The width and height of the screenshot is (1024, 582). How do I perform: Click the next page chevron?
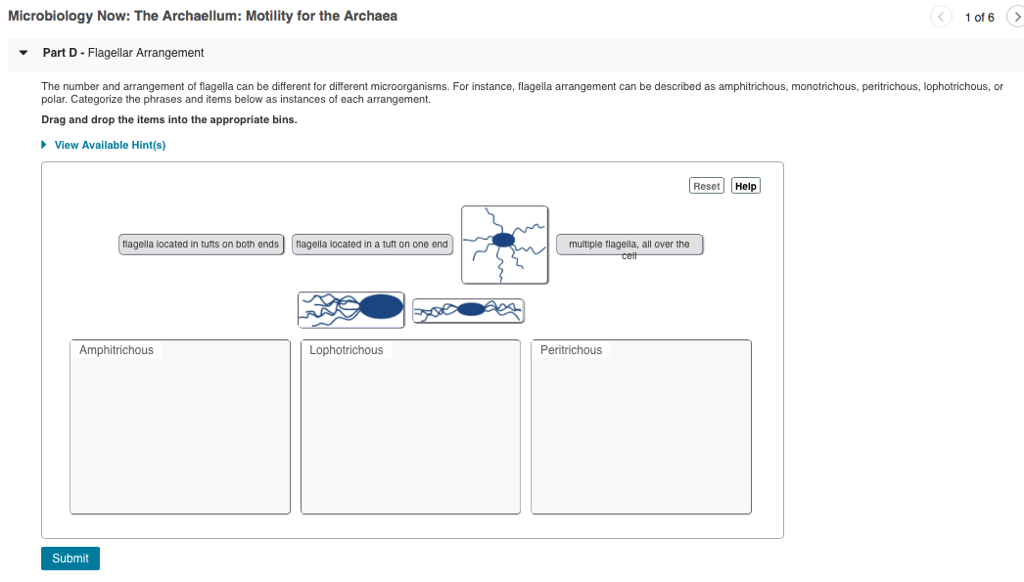pos(1018,16)
